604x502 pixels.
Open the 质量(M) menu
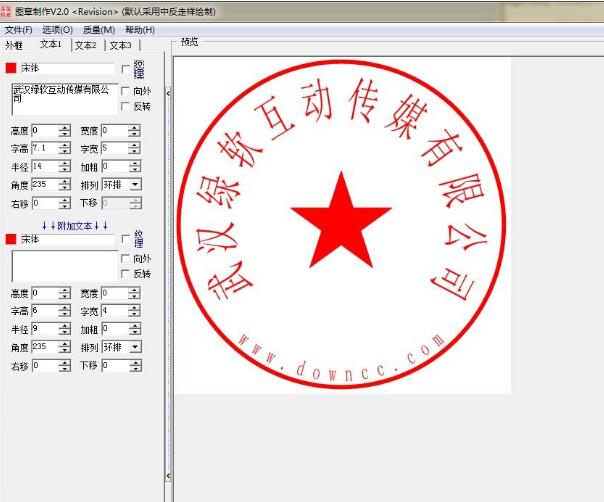point(98,30)
